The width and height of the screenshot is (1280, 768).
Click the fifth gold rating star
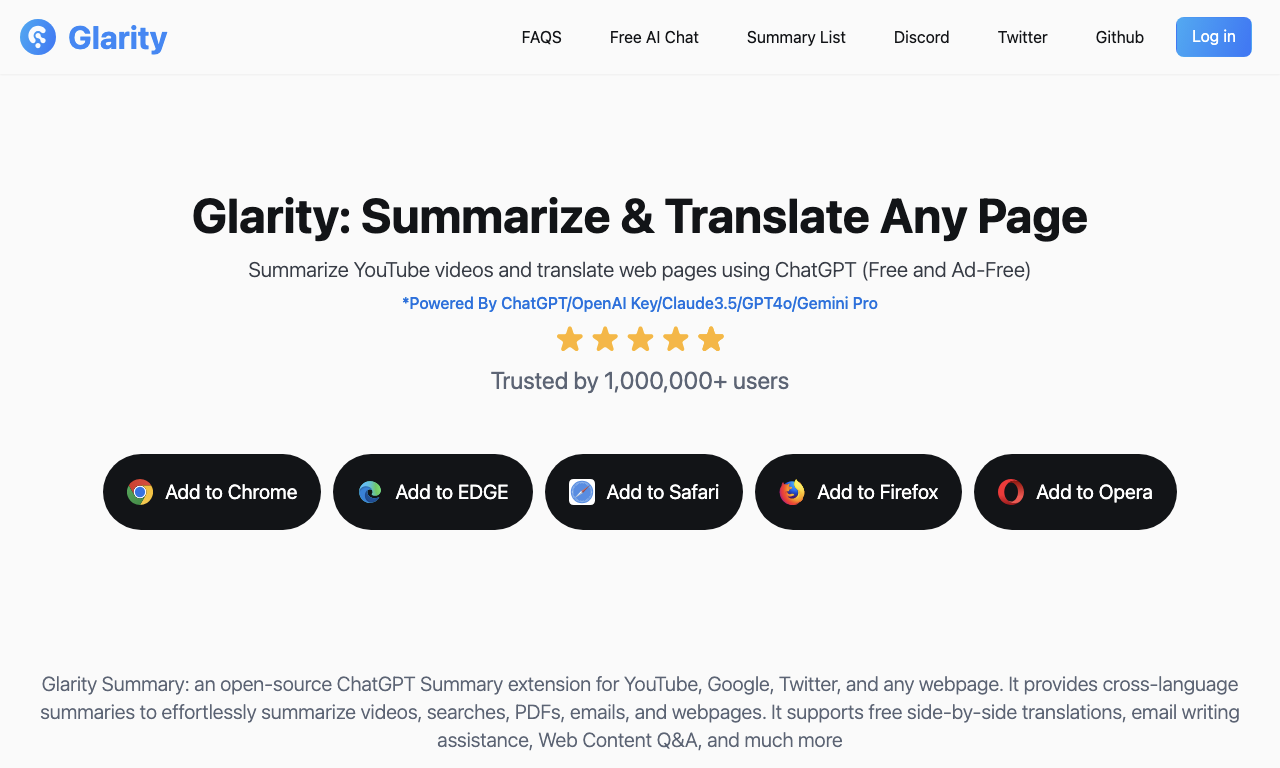pos(711,339)
